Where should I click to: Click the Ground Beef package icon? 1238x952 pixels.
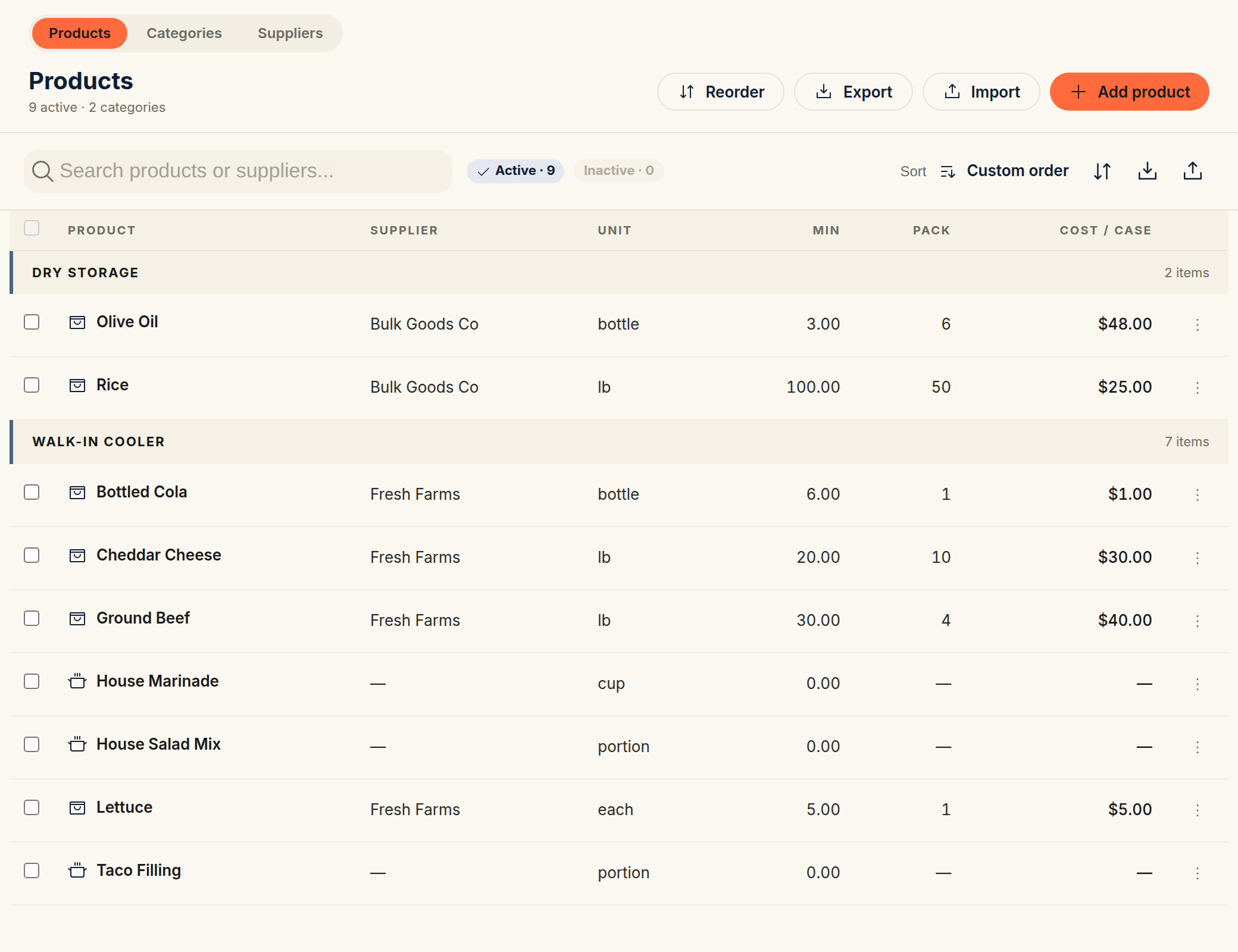pos(77,618)
